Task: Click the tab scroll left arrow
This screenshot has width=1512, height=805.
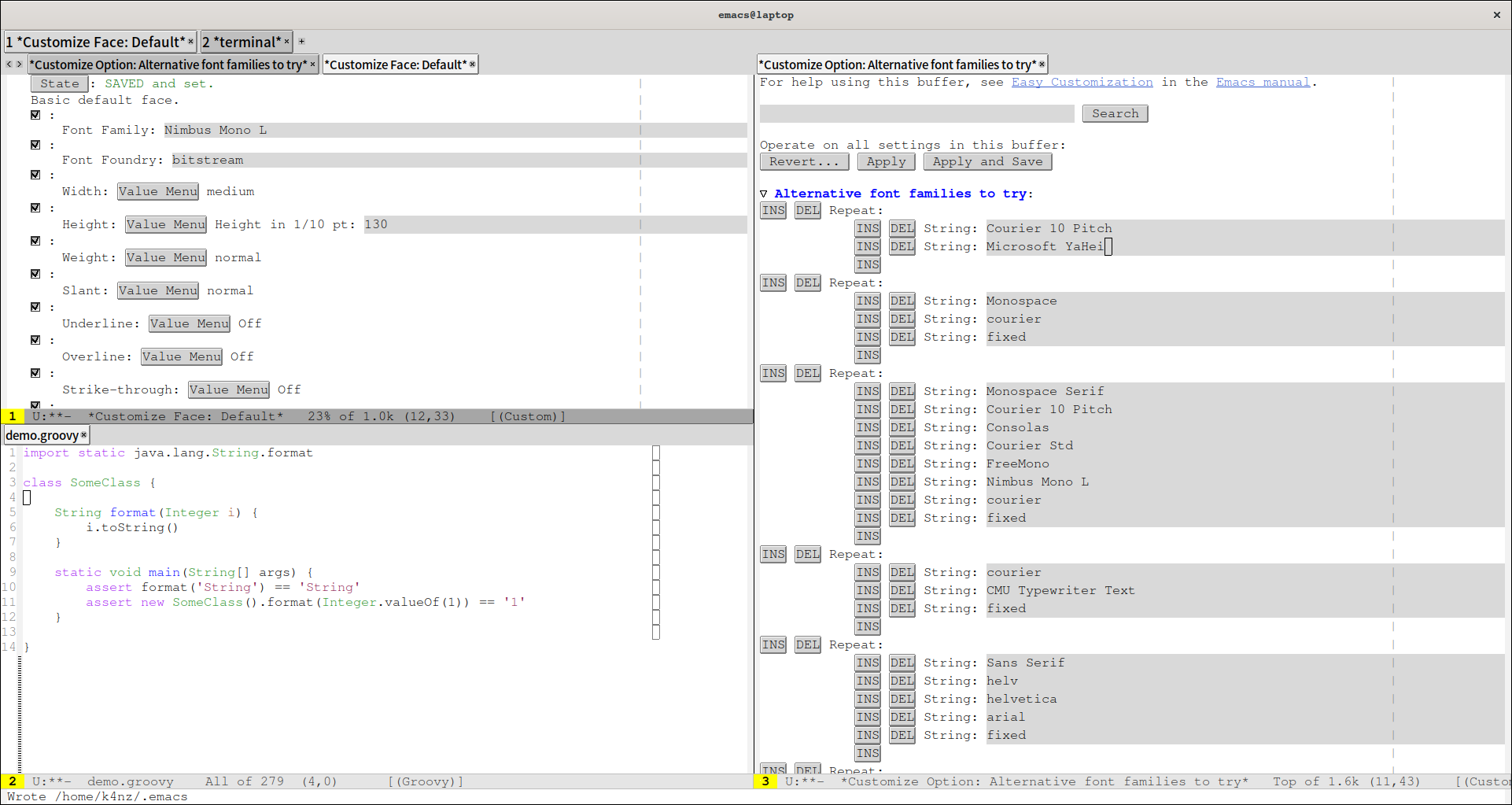Action: click(9, 65)
